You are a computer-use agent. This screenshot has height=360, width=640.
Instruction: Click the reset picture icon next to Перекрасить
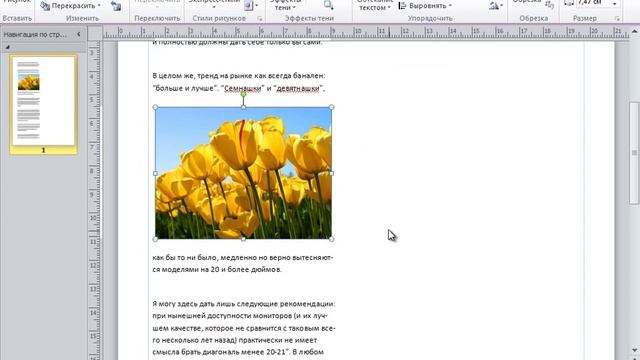pos(116,6)
